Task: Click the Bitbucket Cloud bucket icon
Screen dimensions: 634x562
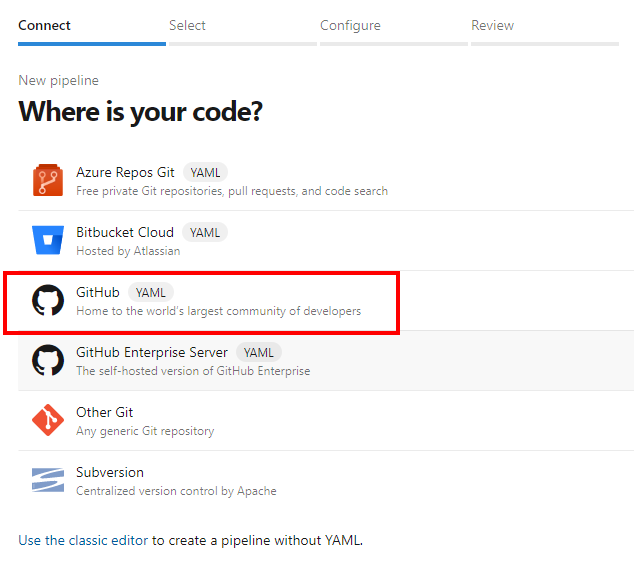Action: pyautogui.click(x=48, y=240)
